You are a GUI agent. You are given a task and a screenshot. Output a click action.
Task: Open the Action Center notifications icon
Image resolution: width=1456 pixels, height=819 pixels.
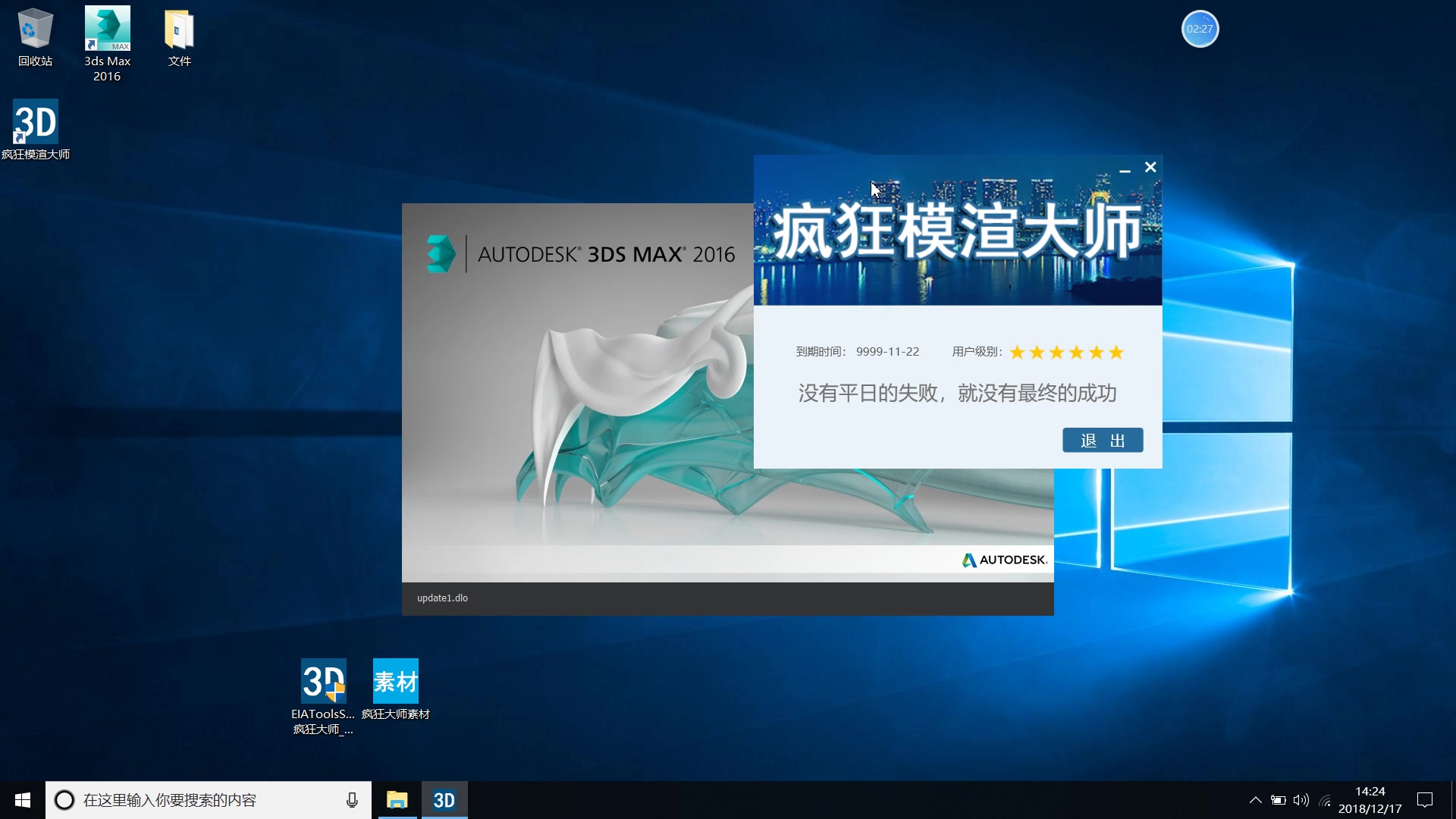(1425, 800)
